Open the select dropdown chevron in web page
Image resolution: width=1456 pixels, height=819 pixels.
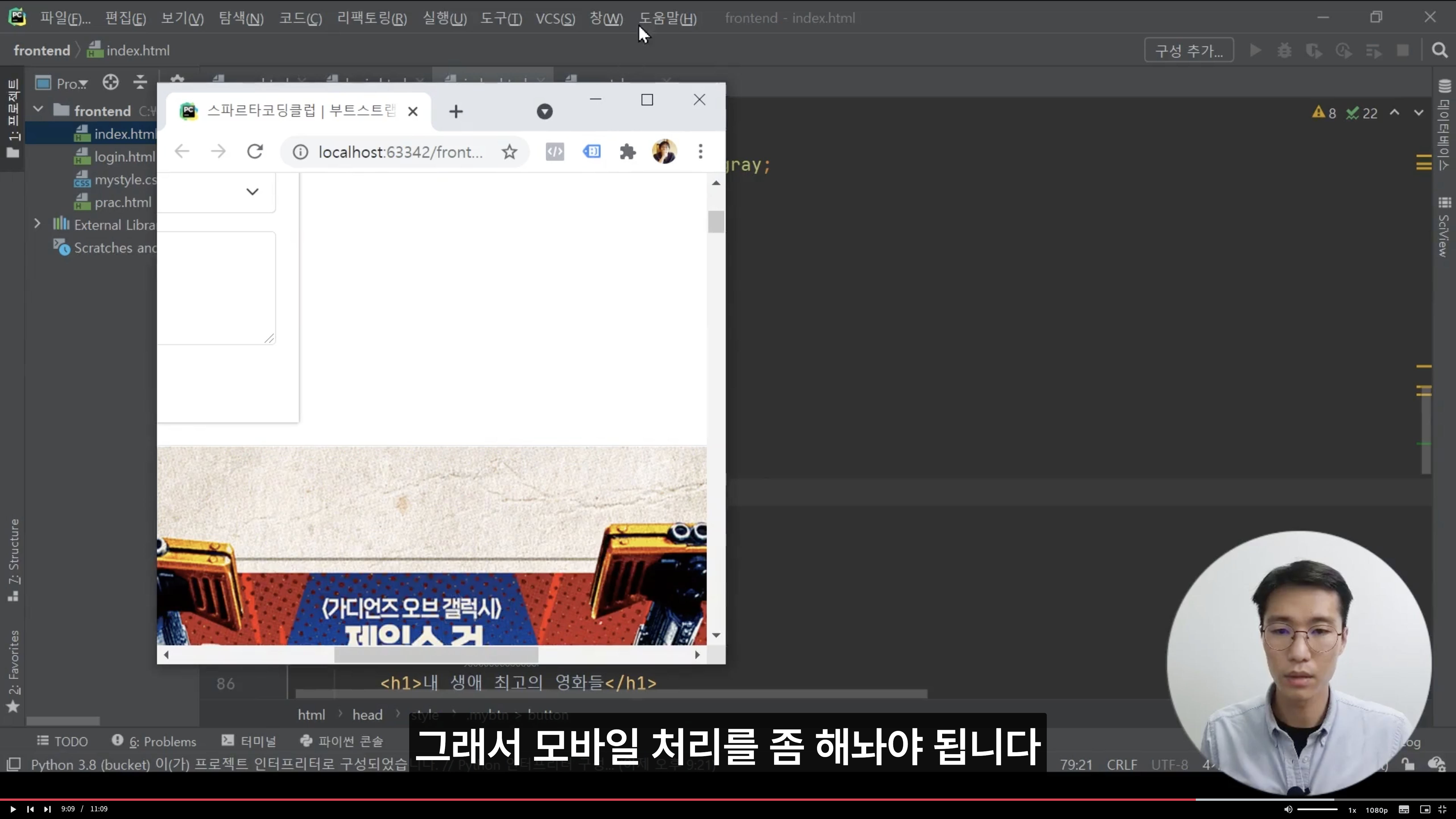click(x=253, y=192)
